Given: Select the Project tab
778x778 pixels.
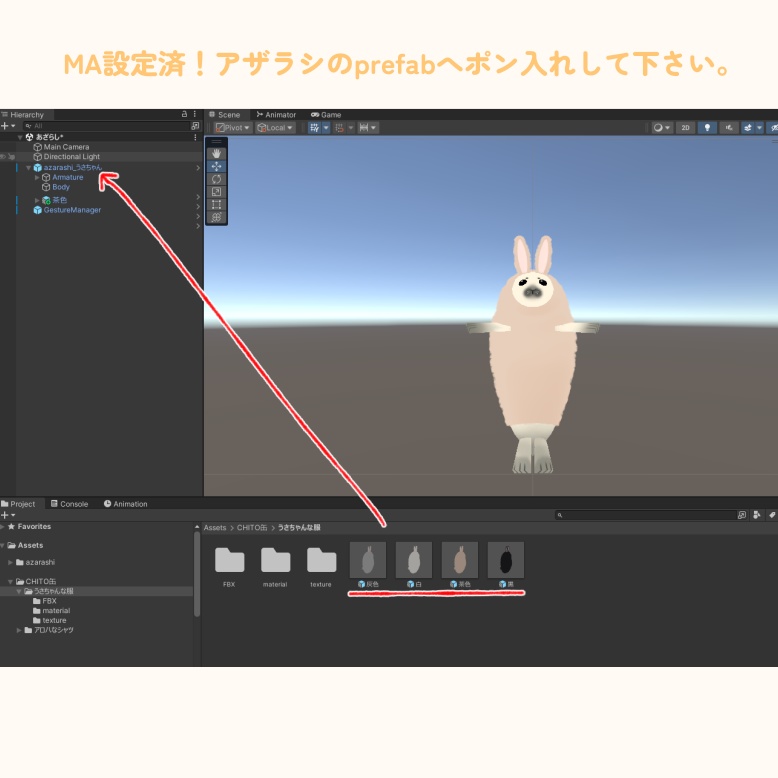Looking at the screenshot, I should point(18,504).
